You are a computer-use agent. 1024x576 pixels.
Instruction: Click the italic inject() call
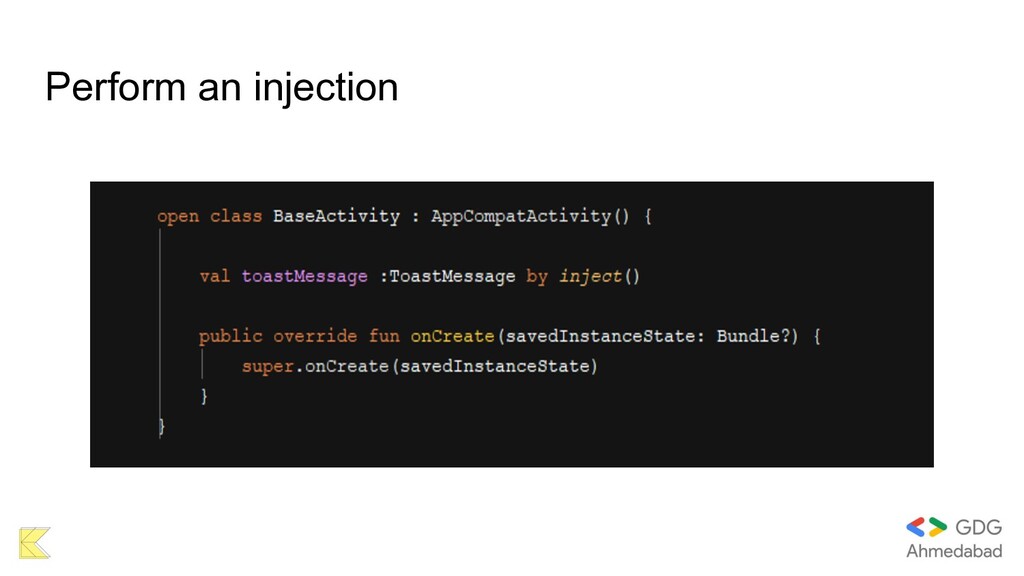pyautogui.click(x=600, y=276)
